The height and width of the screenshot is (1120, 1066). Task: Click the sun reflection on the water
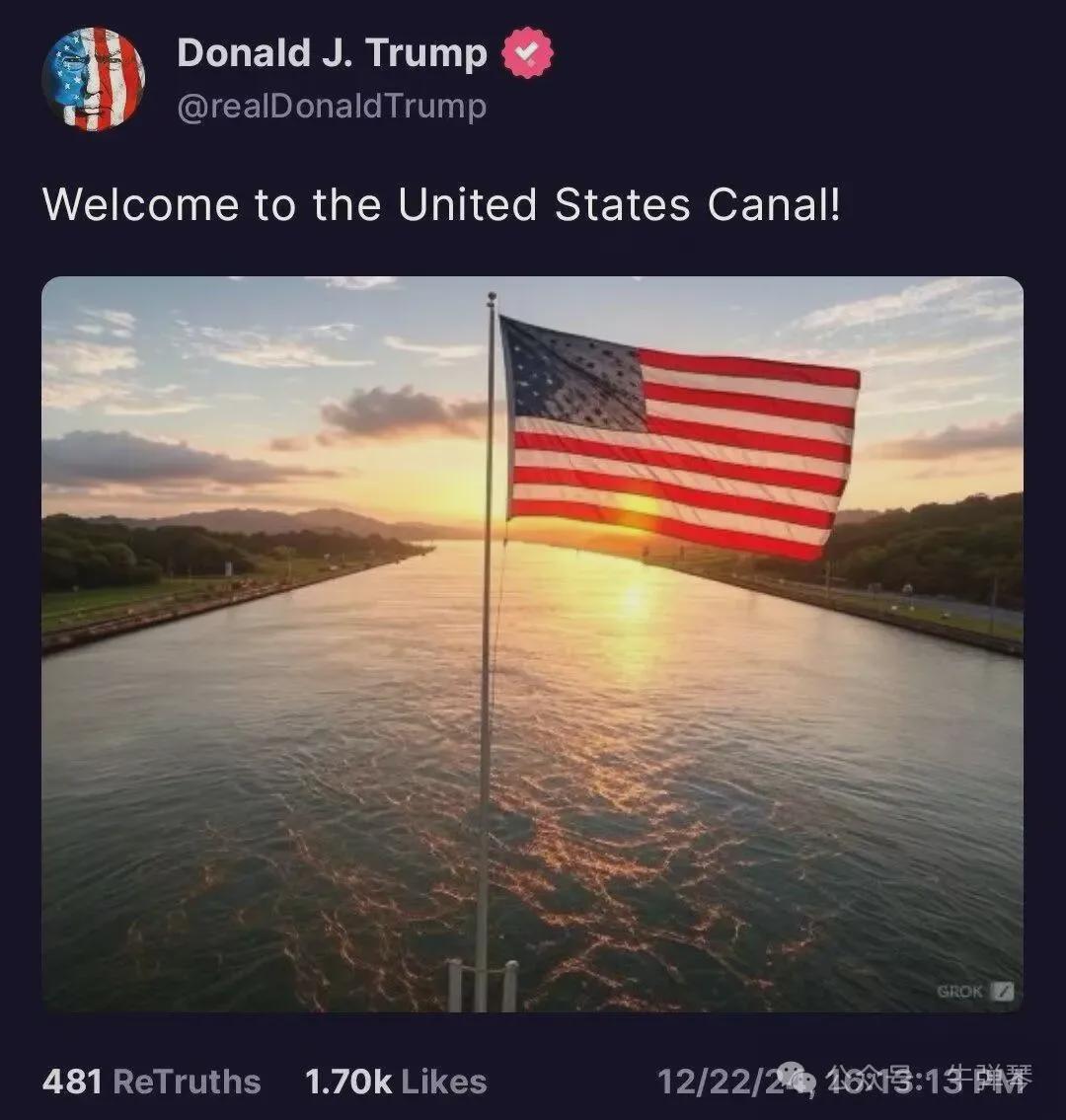pyautogui.click(x=632, y=612)
